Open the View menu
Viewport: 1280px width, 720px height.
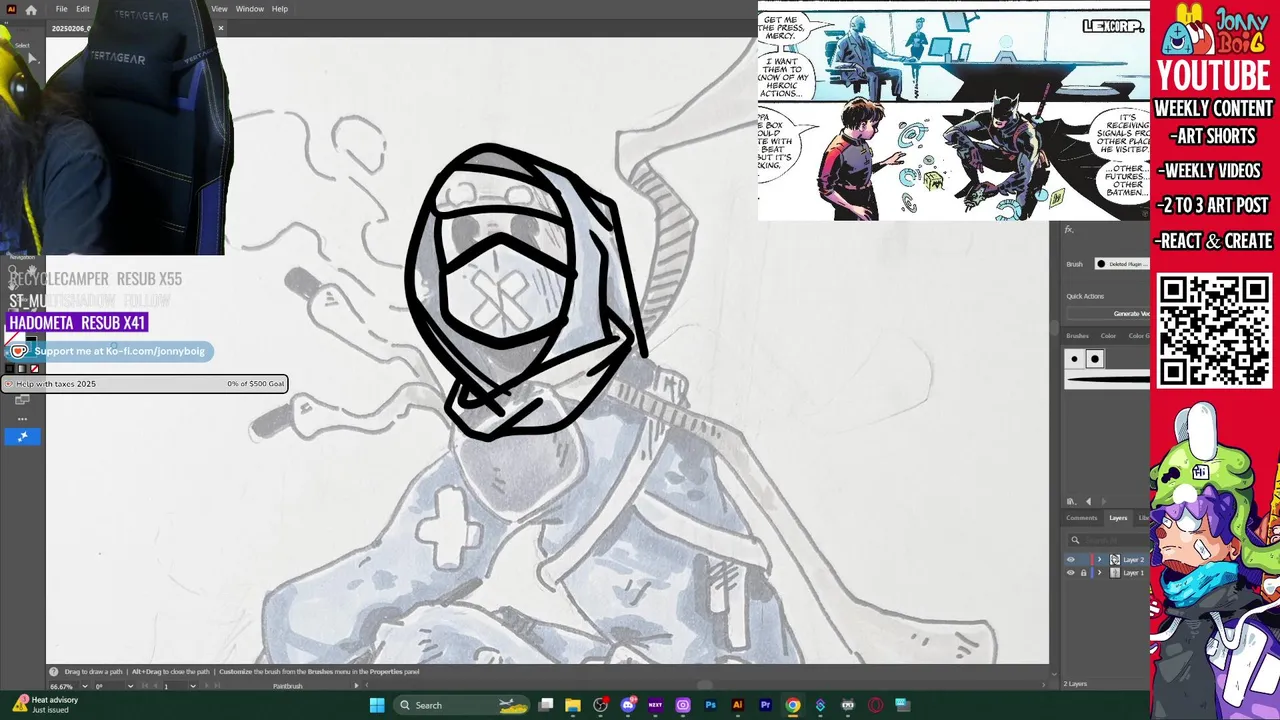pyautogui.click(x=219, y=9)
